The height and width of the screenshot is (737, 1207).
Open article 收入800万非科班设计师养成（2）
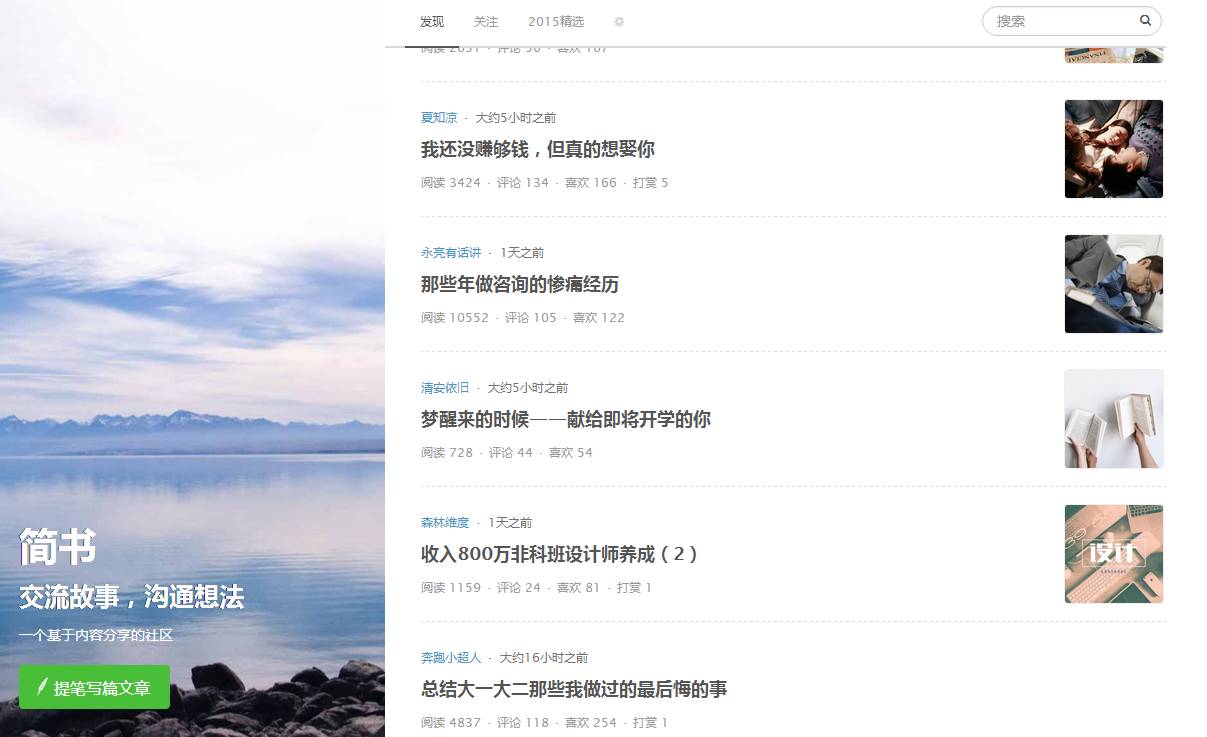(x=560, y=554)
